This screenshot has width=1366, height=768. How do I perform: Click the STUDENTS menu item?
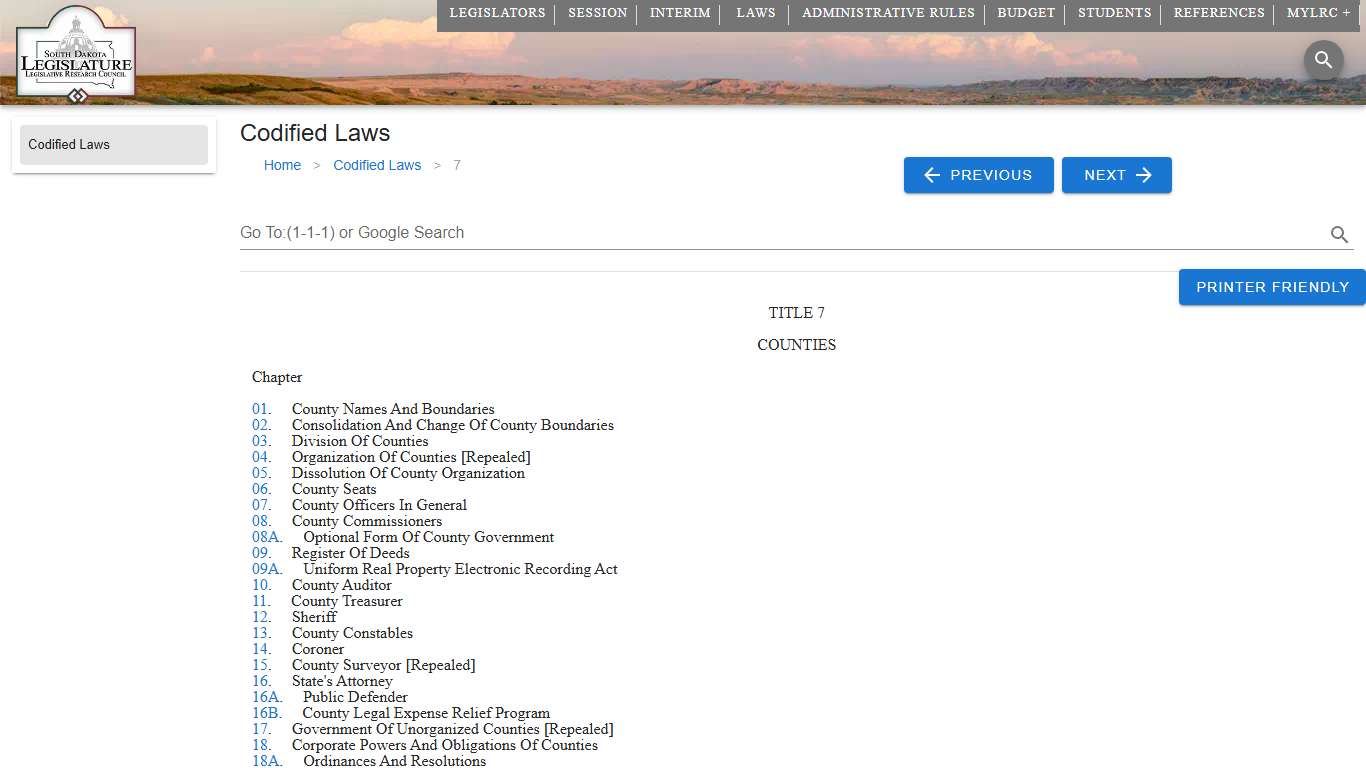tap(1113, 14)
